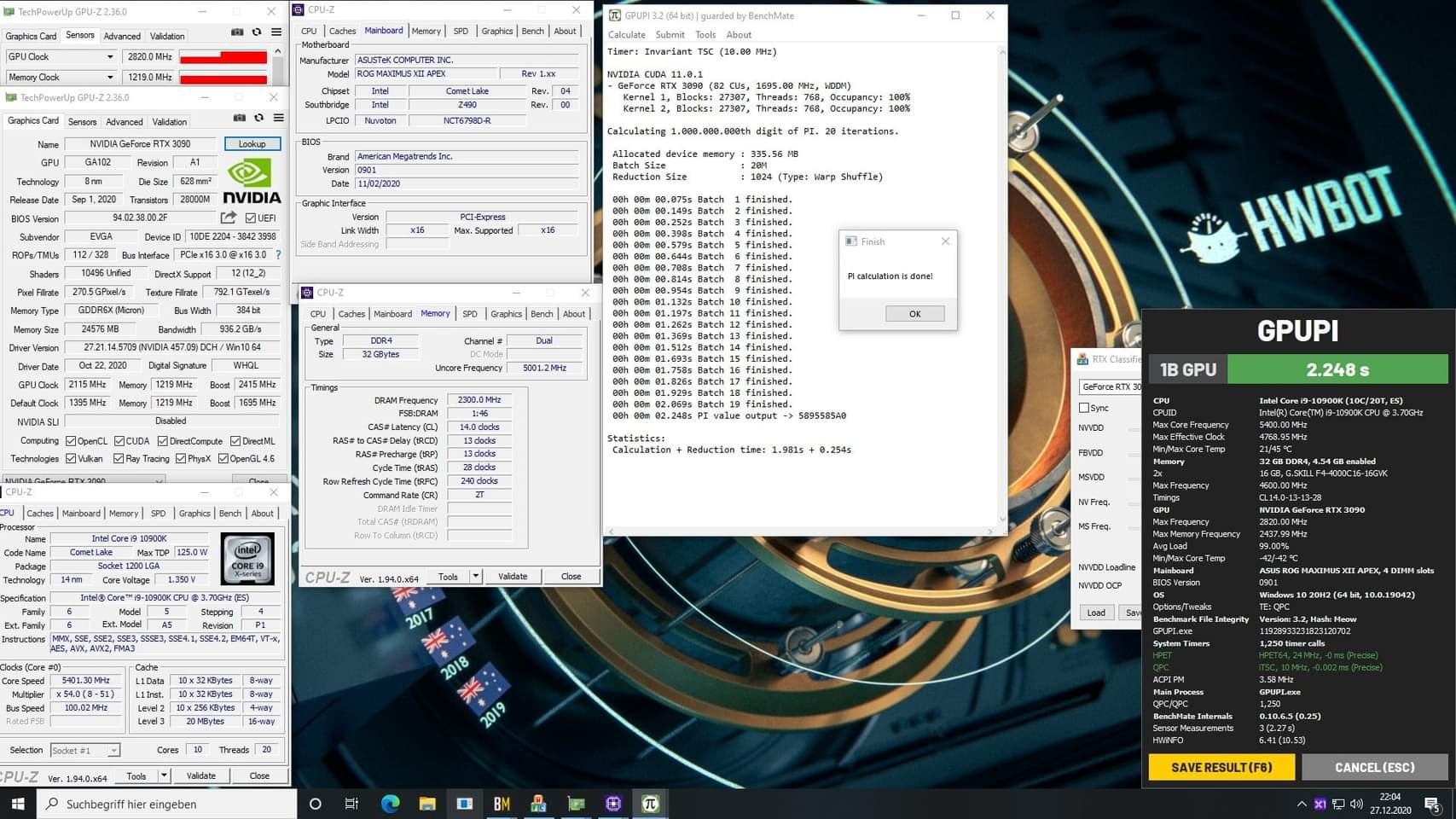
Task: Toggle DirectML checkbox in GPU-Z
Action: pos(235,441)
